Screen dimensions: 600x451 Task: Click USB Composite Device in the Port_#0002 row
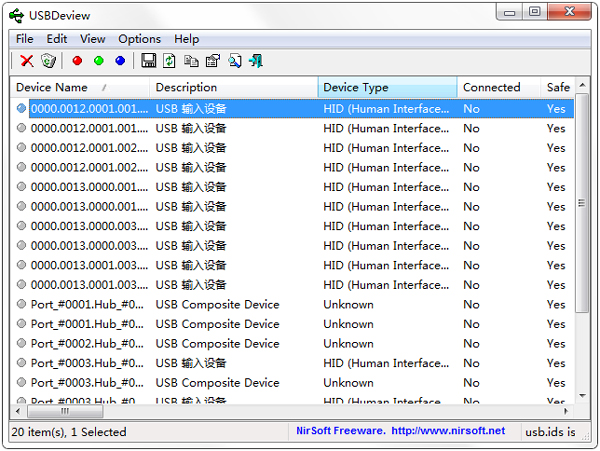point(217,344)
